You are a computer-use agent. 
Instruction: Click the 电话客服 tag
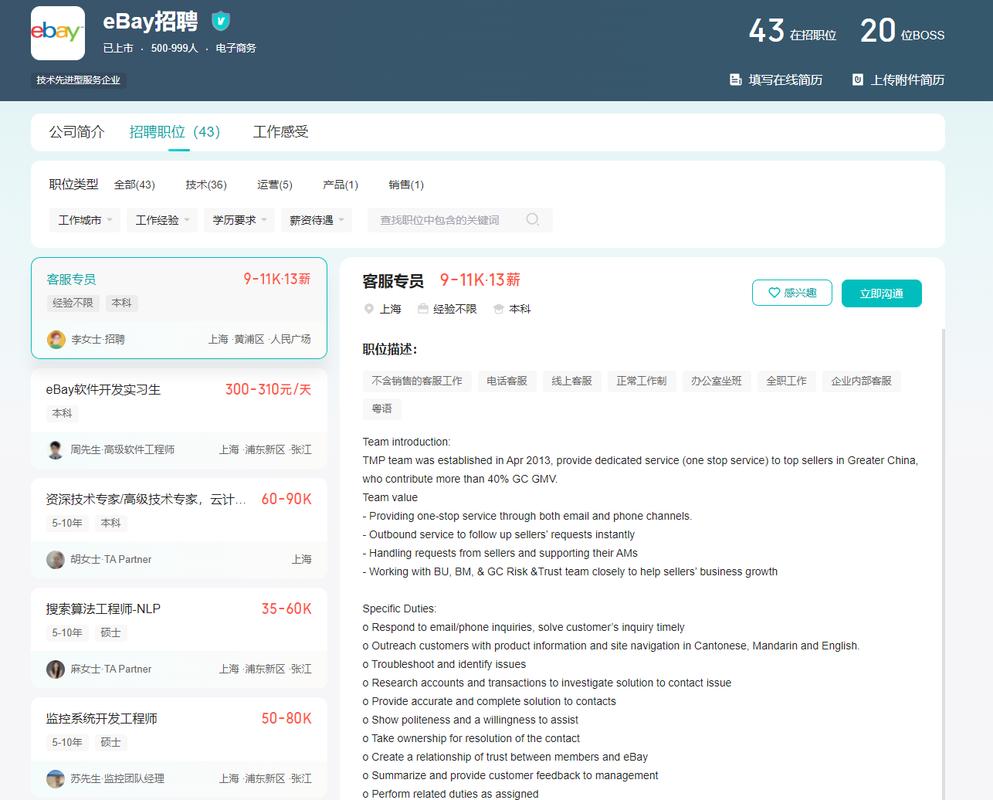pyautogui.click(x=507, y=381)
